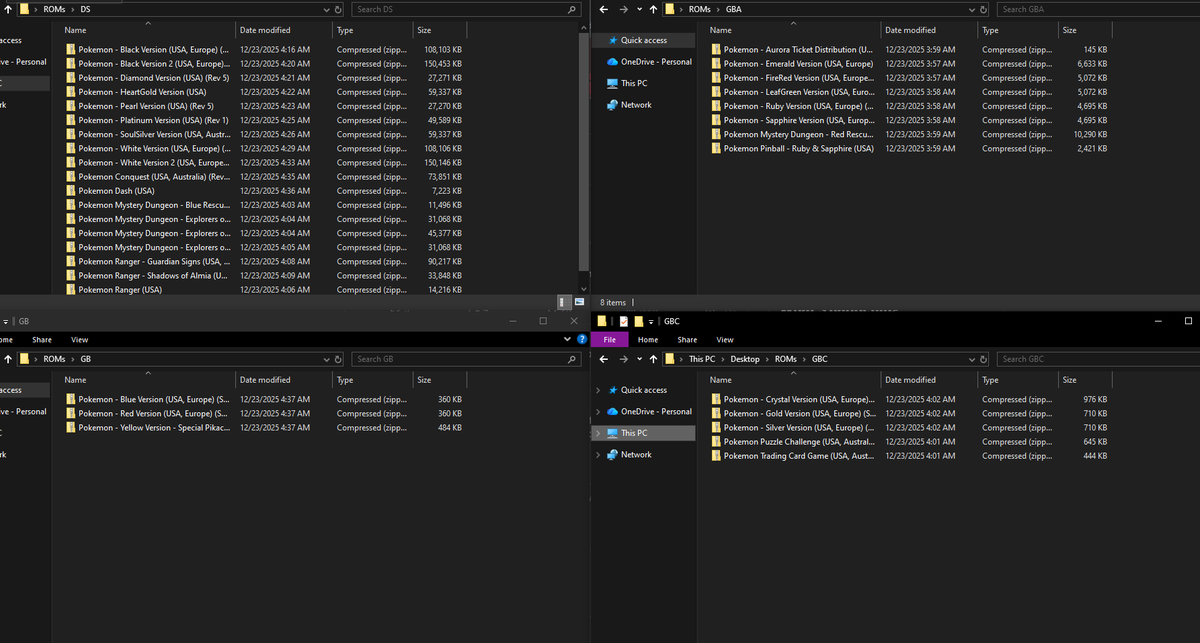Screen dimensions: 1200x643
Task: Go up one level in DS window
Action: 7,9
